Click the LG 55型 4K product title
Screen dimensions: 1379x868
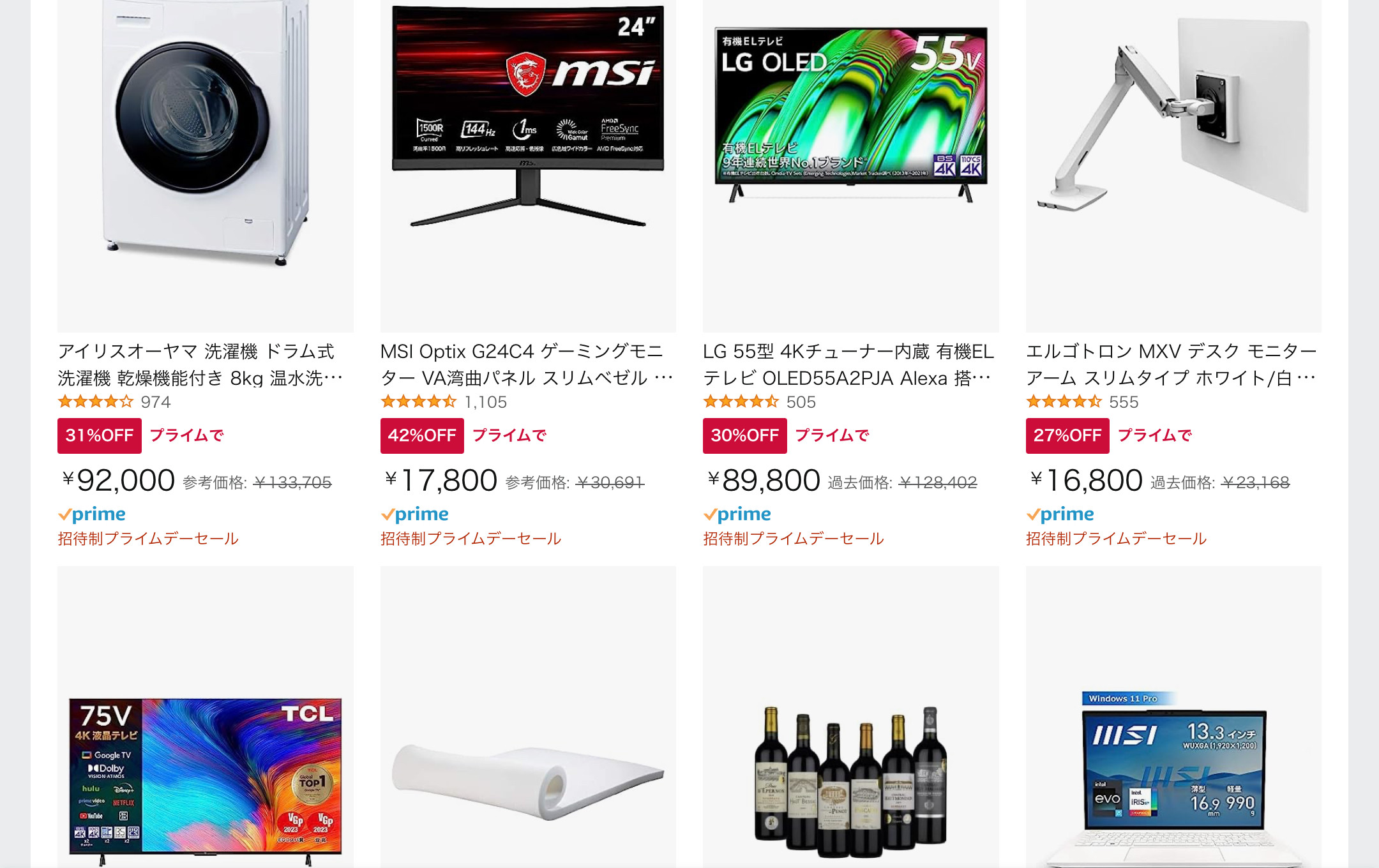(848, 365)
